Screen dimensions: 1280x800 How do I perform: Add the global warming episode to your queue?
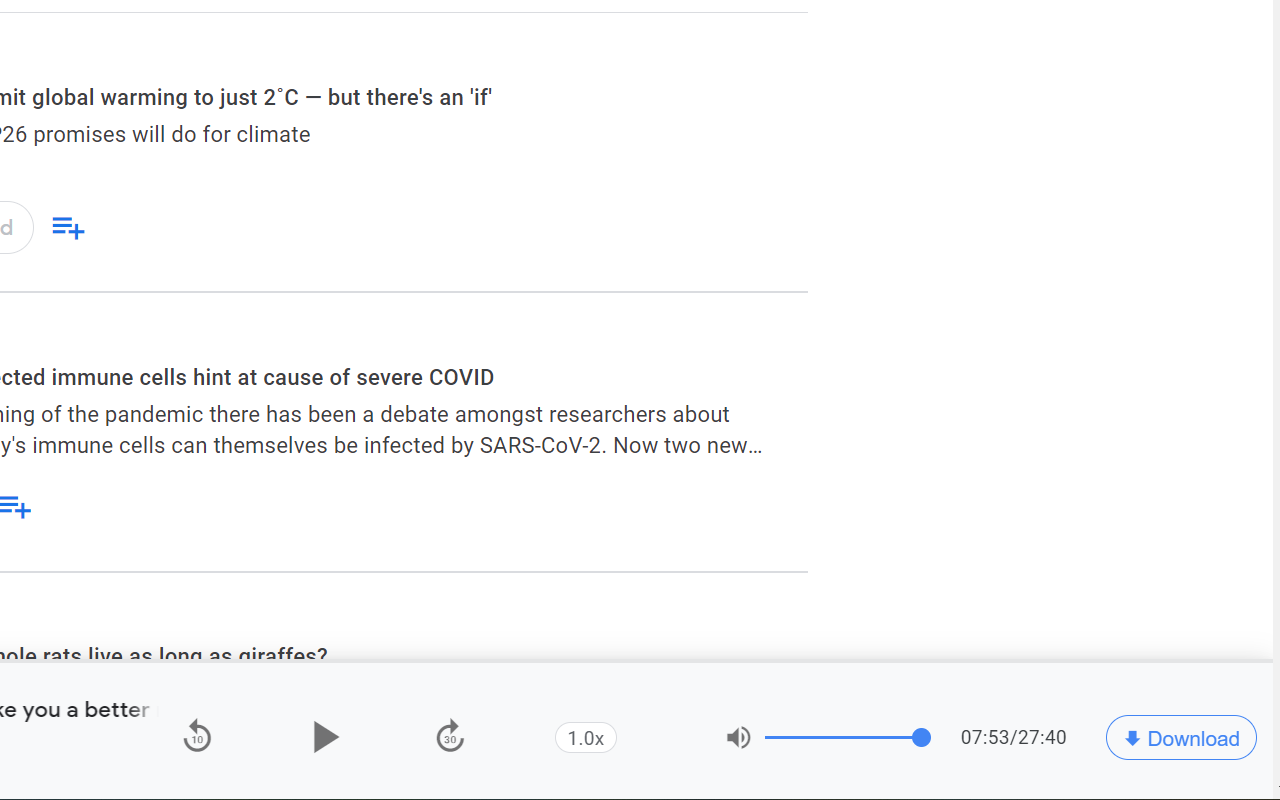(x=68, y=227)
